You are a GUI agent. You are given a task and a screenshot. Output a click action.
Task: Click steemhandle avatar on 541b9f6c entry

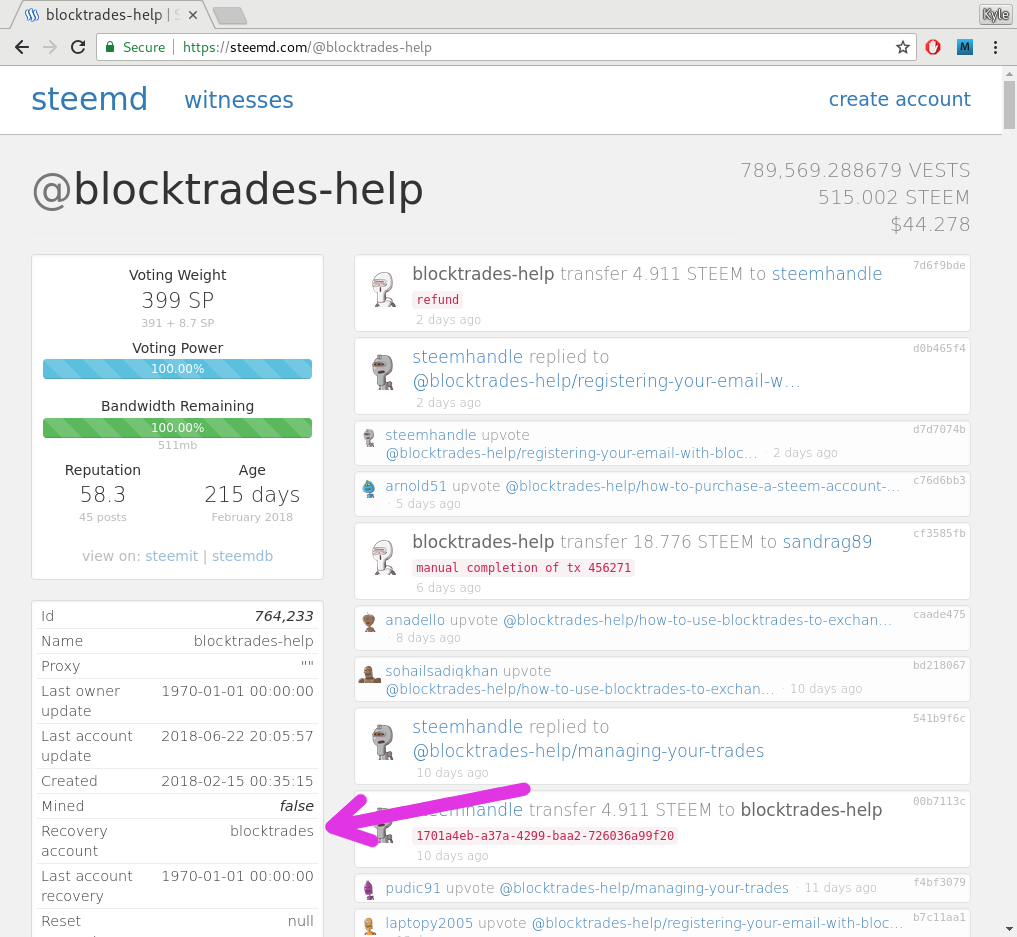click(x=384, y=742)
